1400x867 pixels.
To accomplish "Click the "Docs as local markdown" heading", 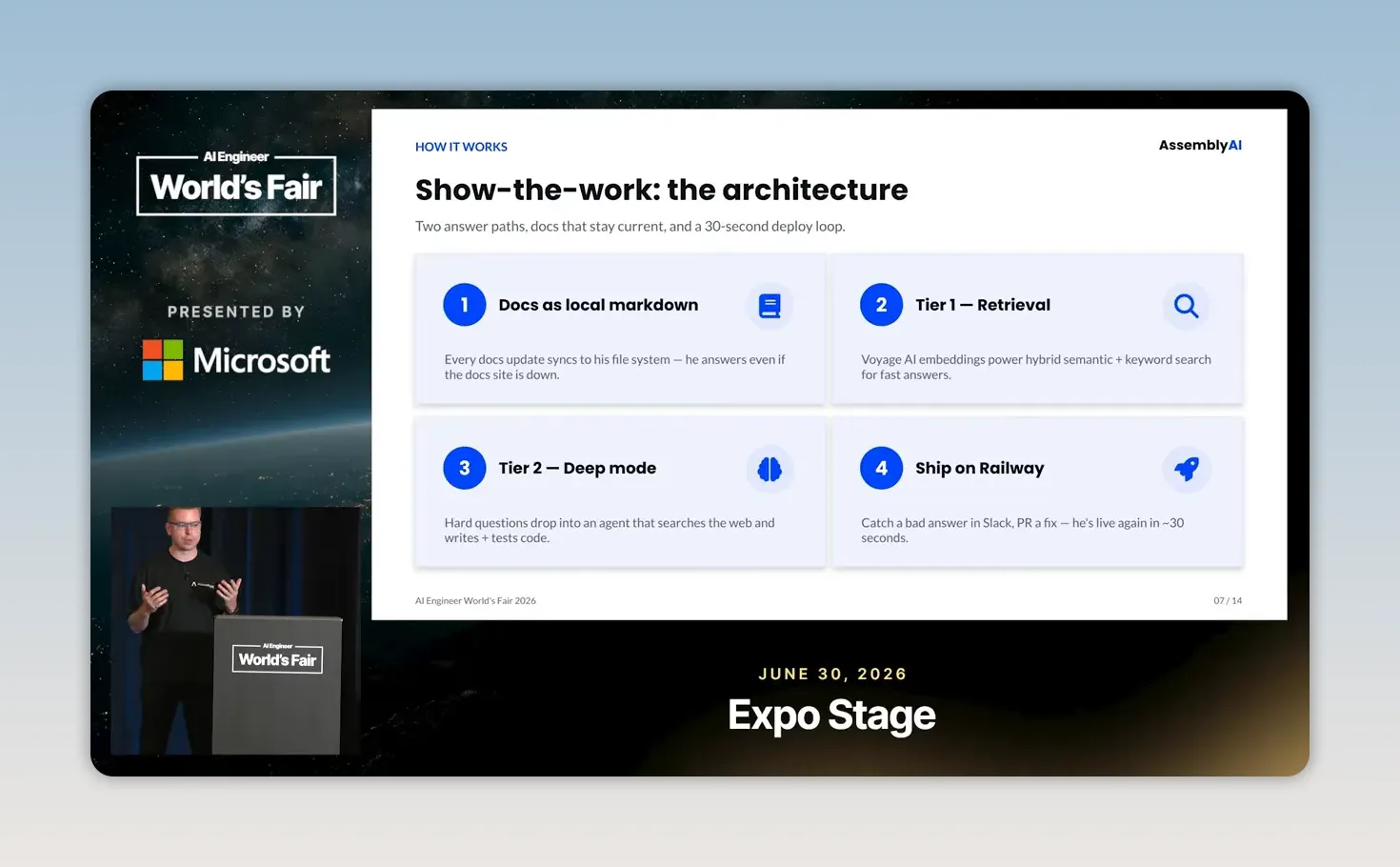I will point(598,305).
